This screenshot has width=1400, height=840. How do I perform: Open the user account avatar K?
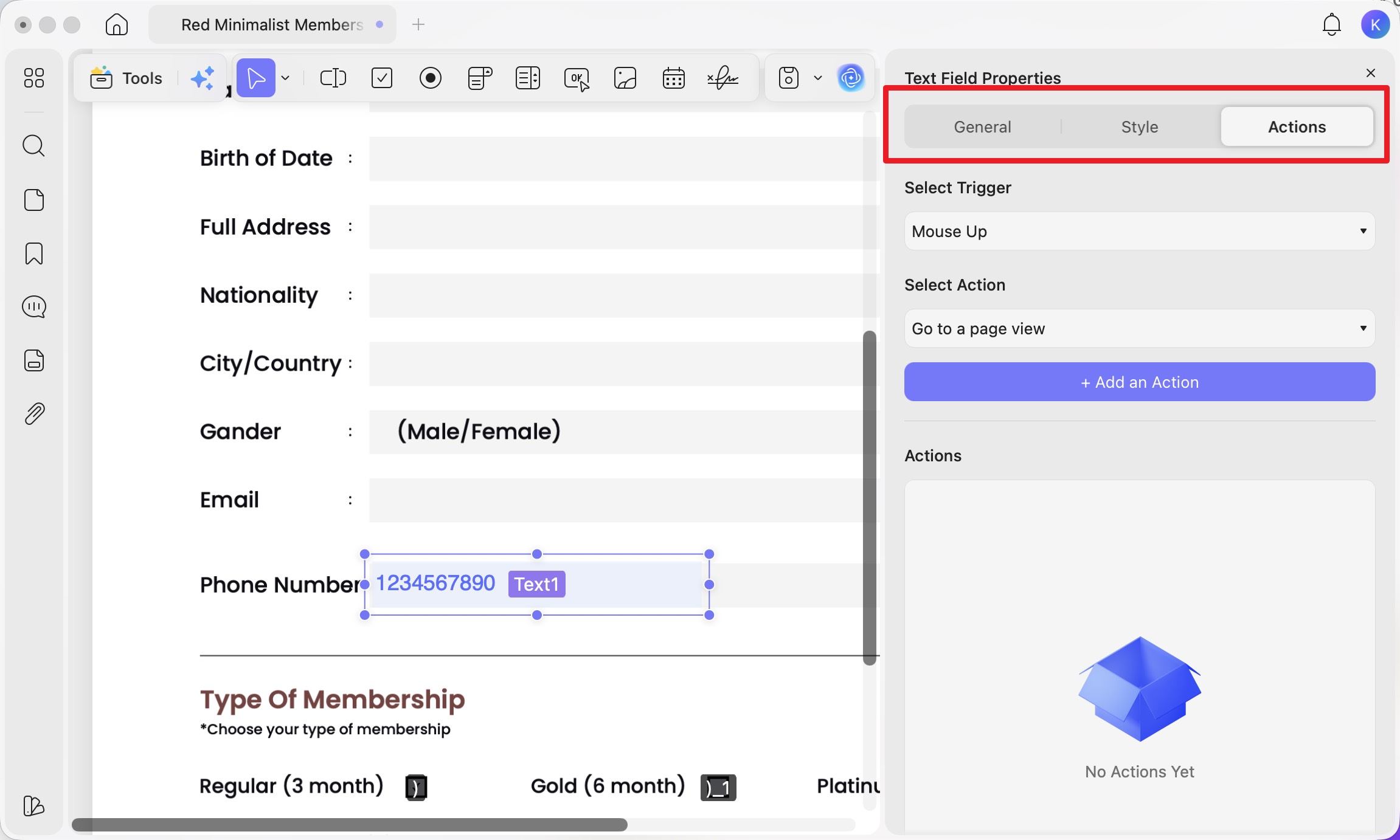[x=1375, y=25]
